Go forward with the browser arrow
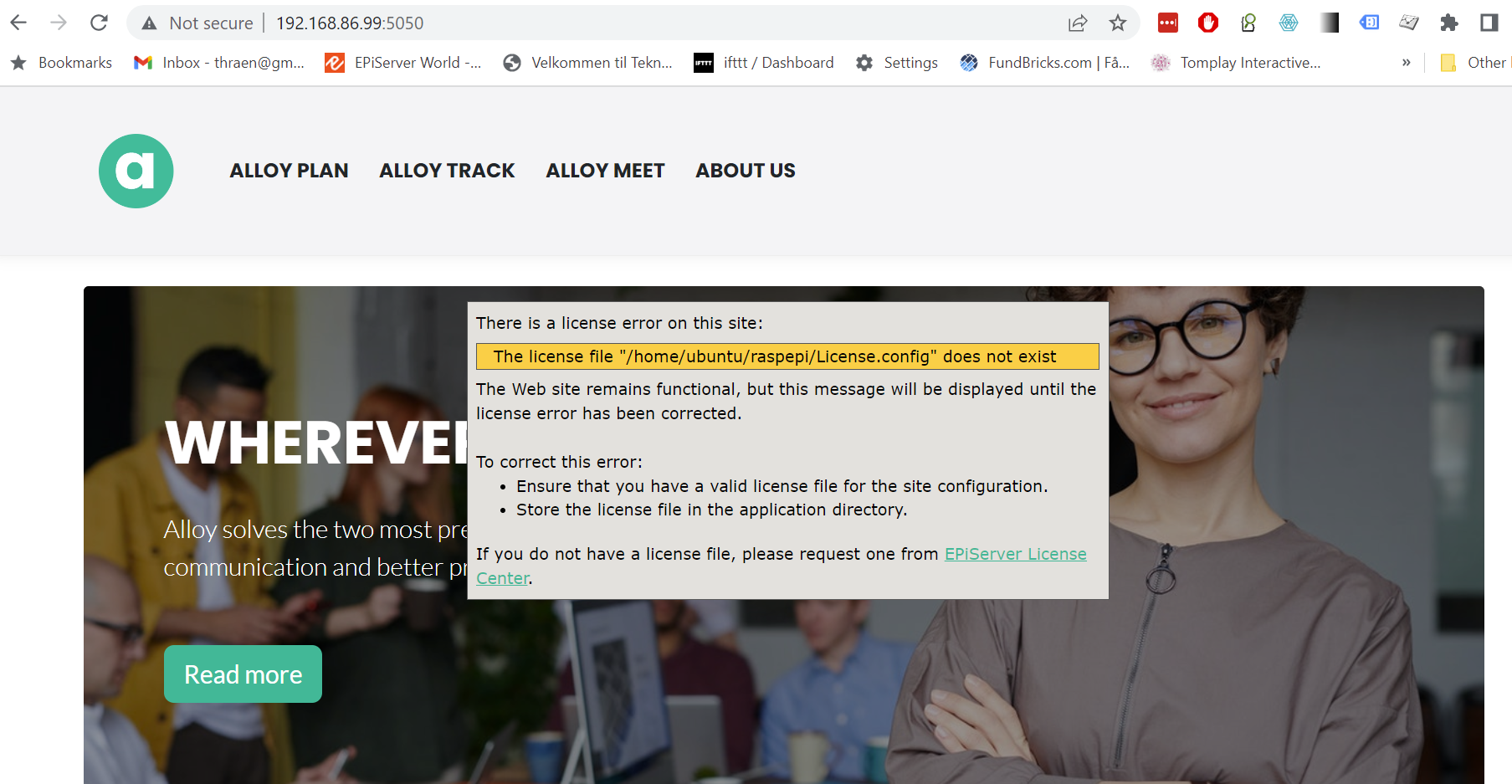 59,23
